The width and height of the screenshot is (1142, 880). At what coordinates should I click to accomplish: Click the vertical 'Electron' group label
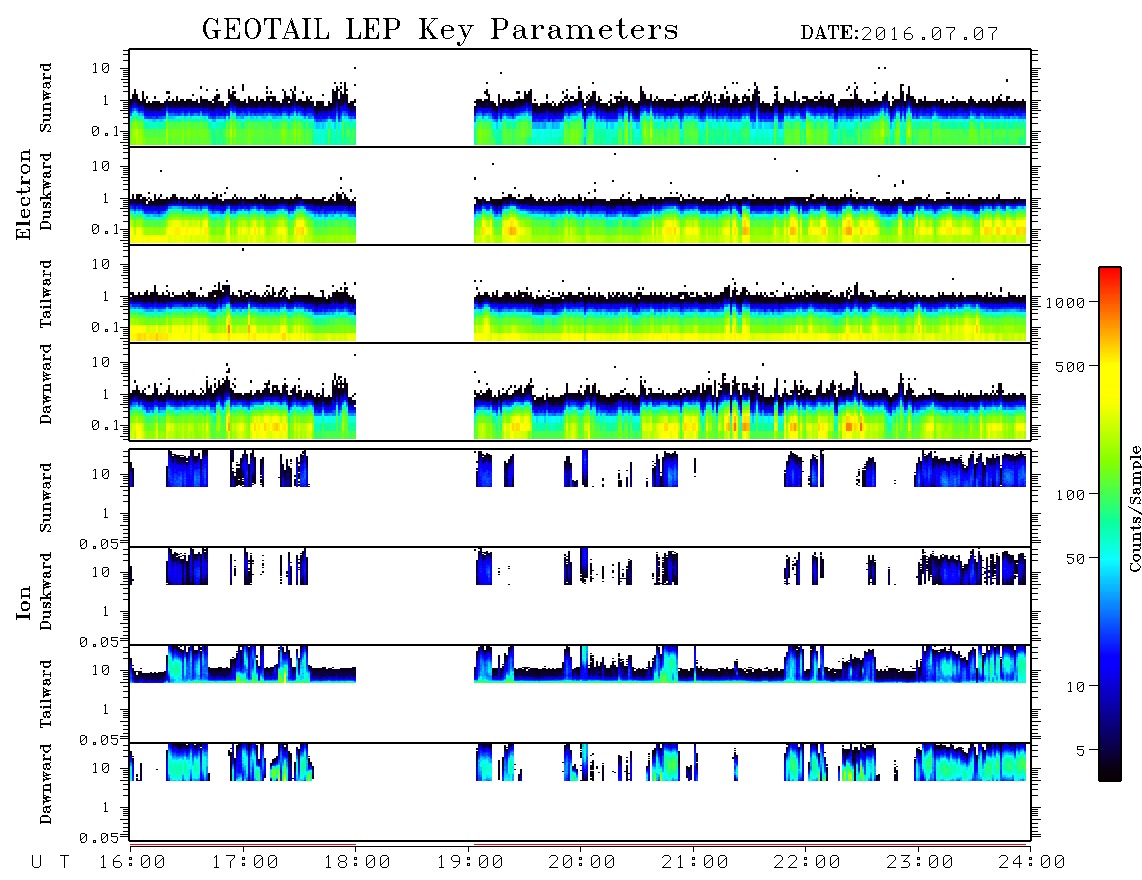(x=23, y=195)
